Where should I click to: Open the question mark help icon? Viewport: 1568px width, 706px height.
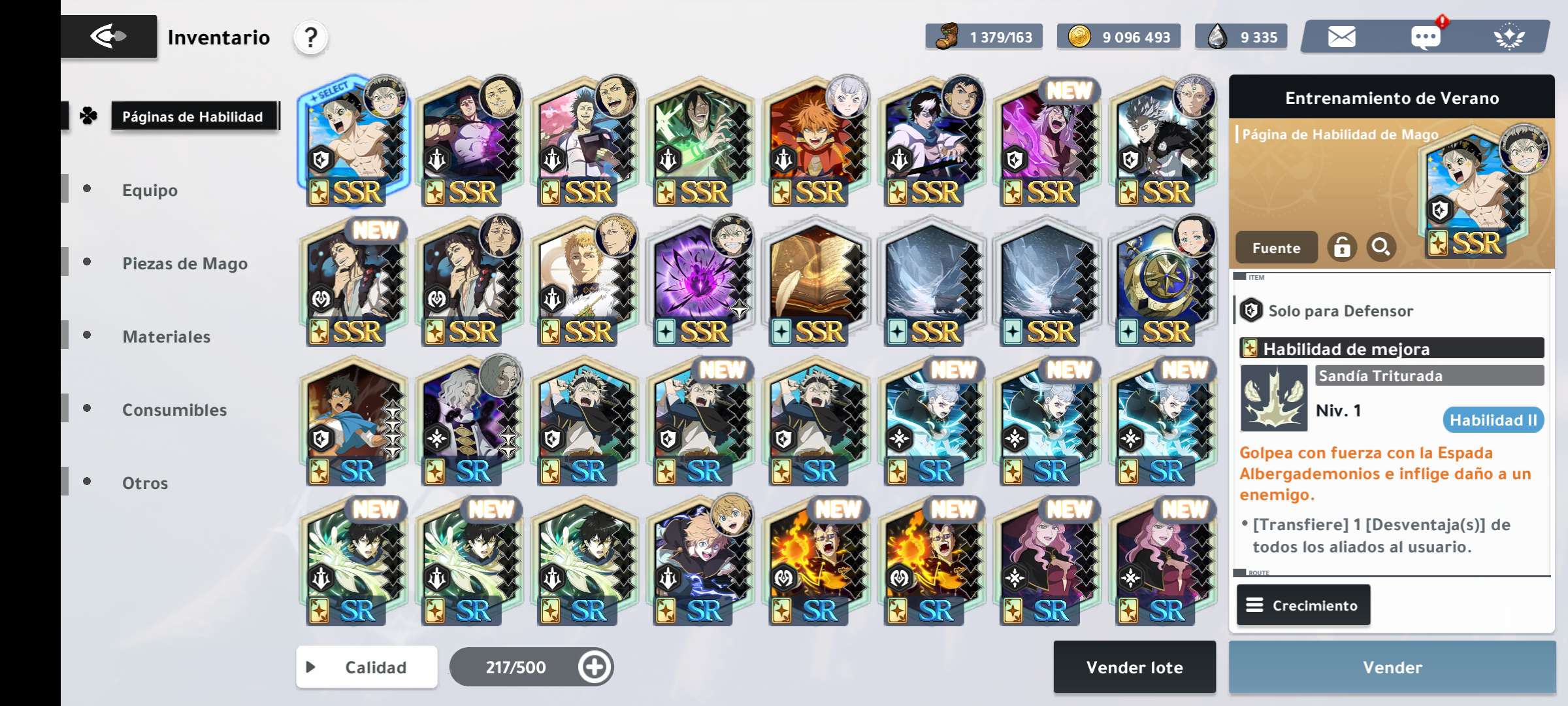tap(311, 38)
